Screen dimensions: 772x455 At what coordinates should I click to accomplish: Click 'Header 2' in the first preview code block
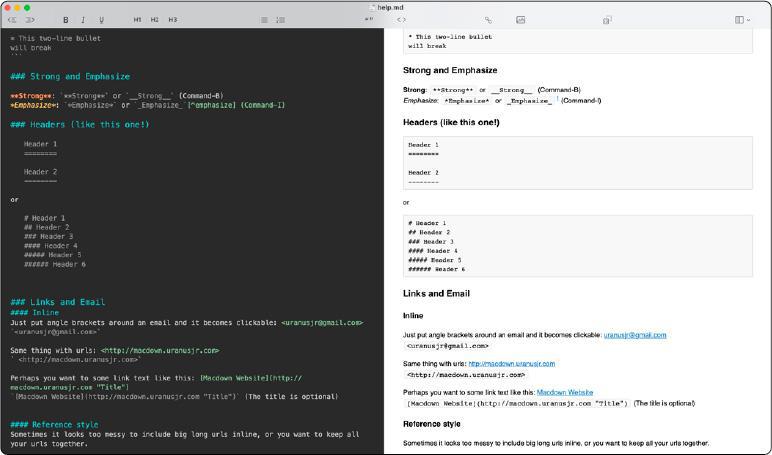423,172
